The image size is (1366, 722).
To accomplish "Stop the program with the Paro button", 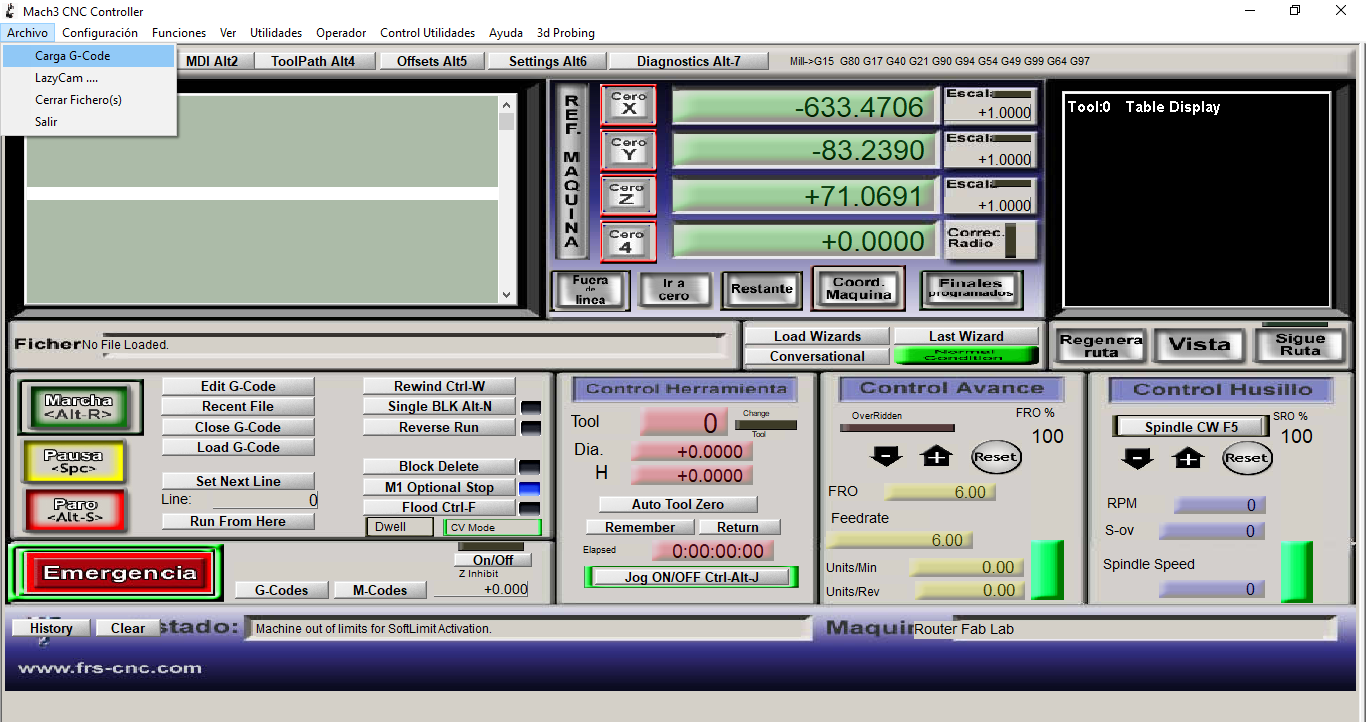I will tap(74, 510).
